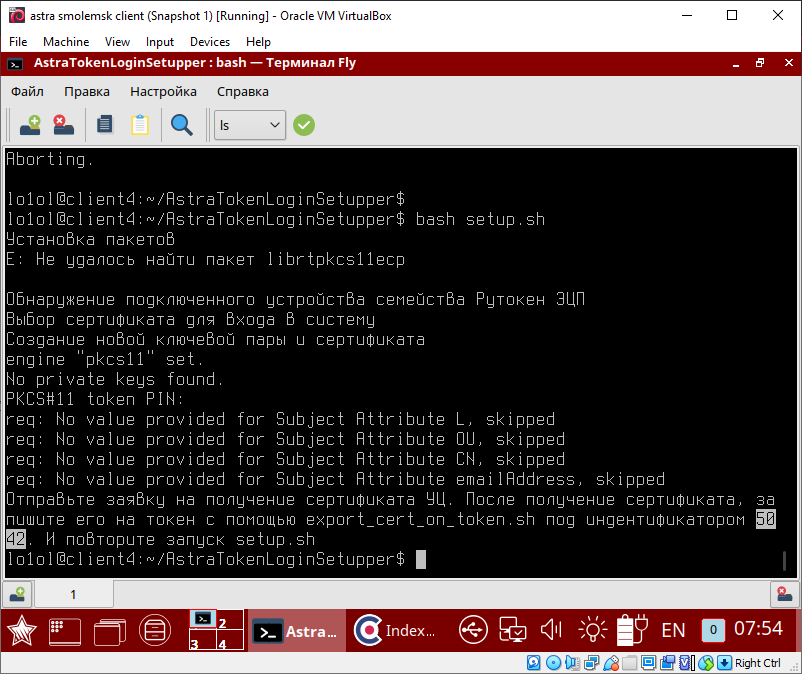The height and width of the screenshot is (674, 802).
Task: Click VirtualBox display indicator
Action: 649,663
